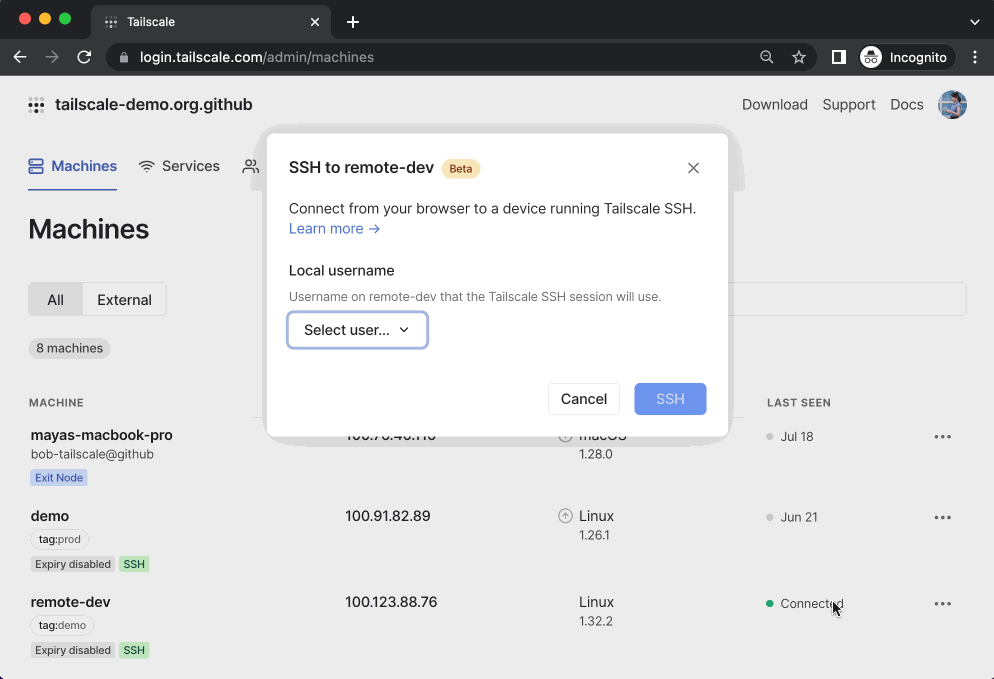Click the zoom magnifier icon in address bar
The width and height of the screenshot is (994, 679).
tap(766, 57)
